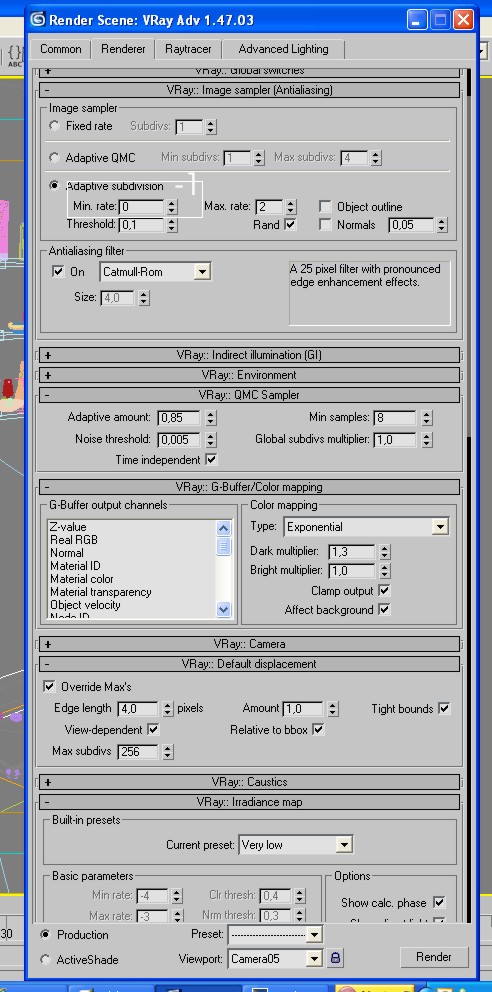Toggle the Rand checkbox

(290, 225)
